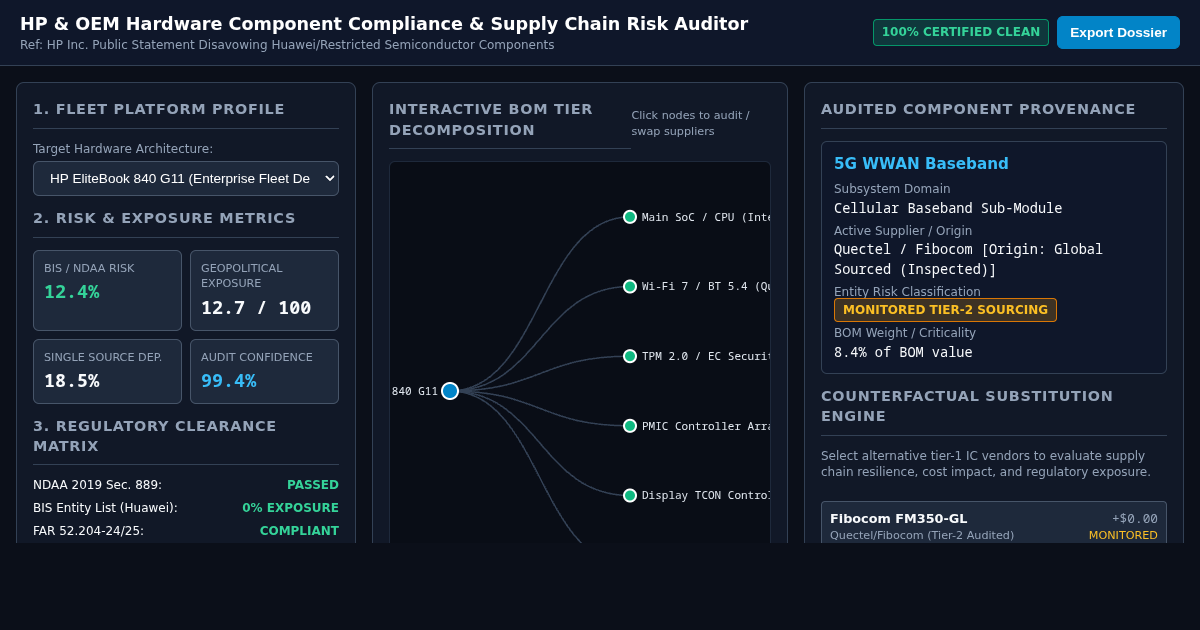Click the Geopolitical Exposure 12.7 / 100 card

coord(264,290)
